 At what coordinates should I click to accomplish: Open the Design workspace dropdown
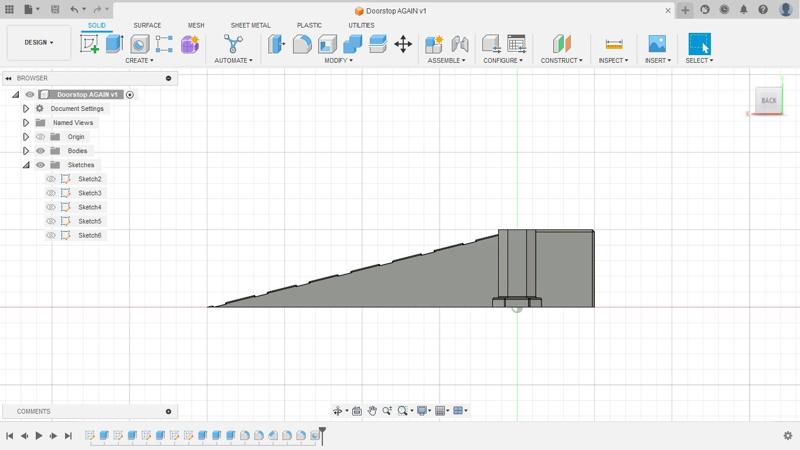point(38,43)
